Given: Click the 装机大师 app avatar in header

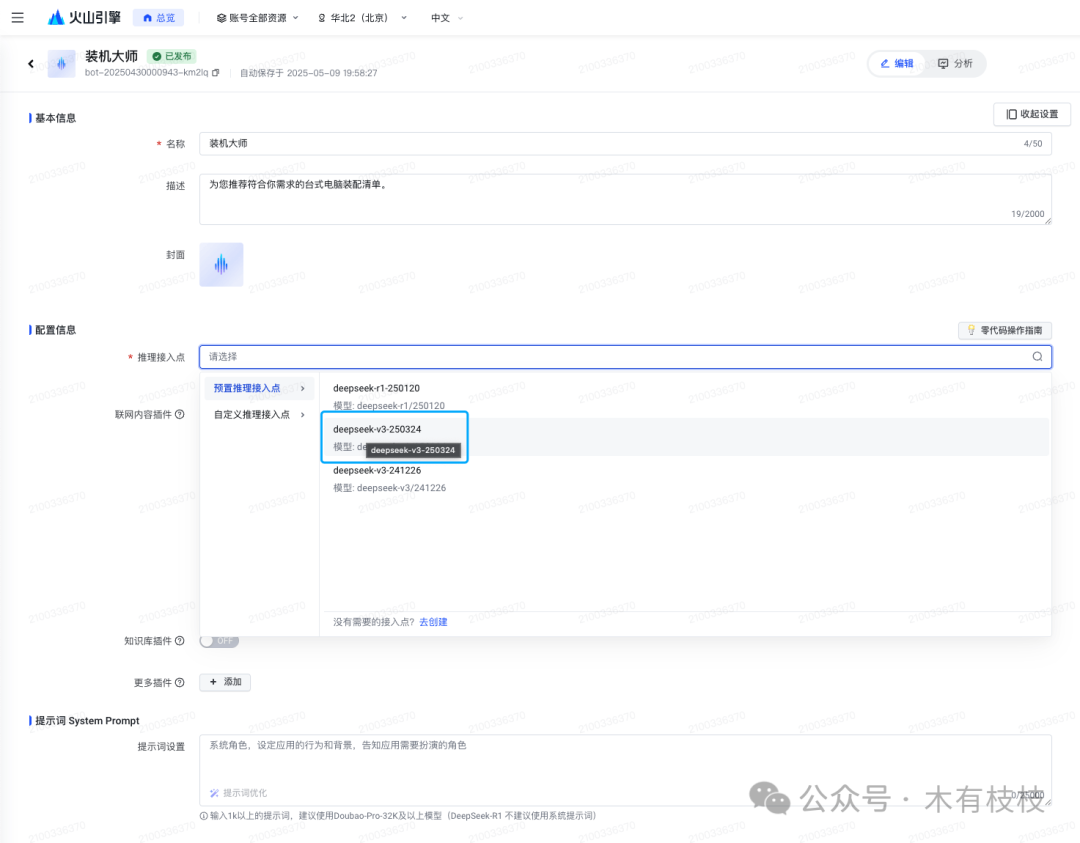Looking at the screenshot, I should tap(61, 64).
